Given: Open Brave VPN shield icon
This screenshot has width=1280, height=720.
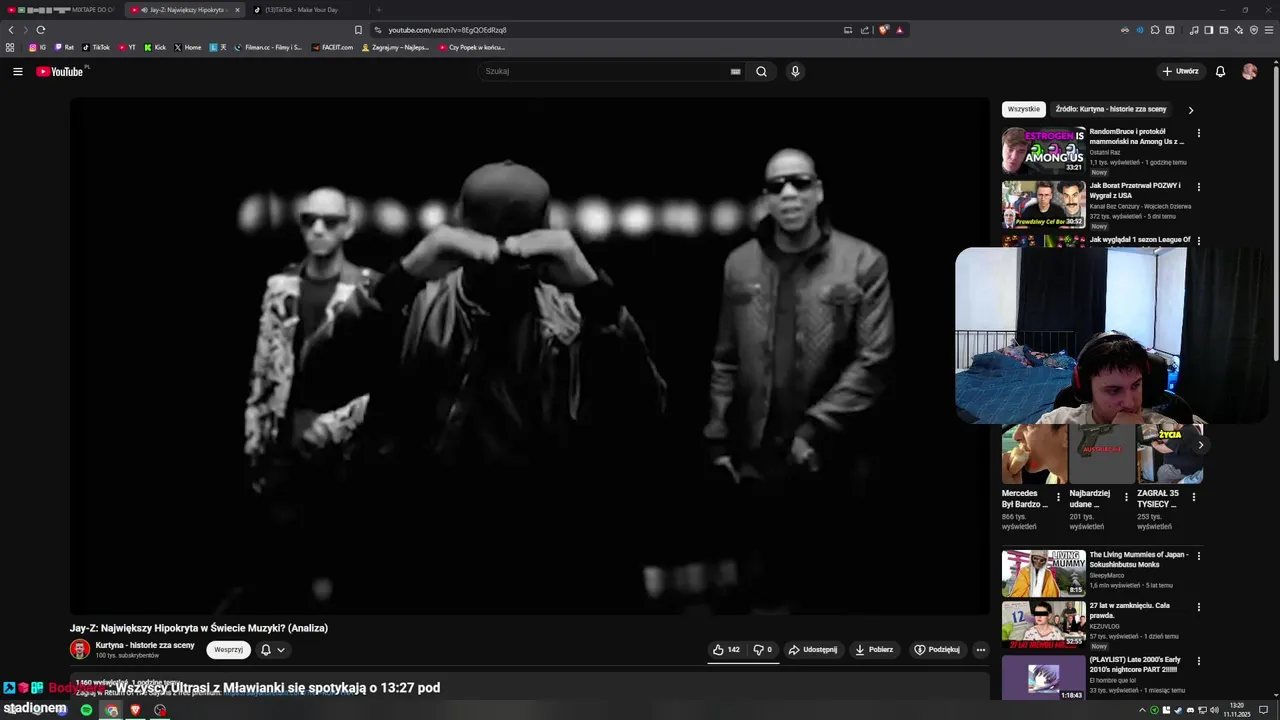Looking at the screenshot, I should click(x=1254, y=30).
